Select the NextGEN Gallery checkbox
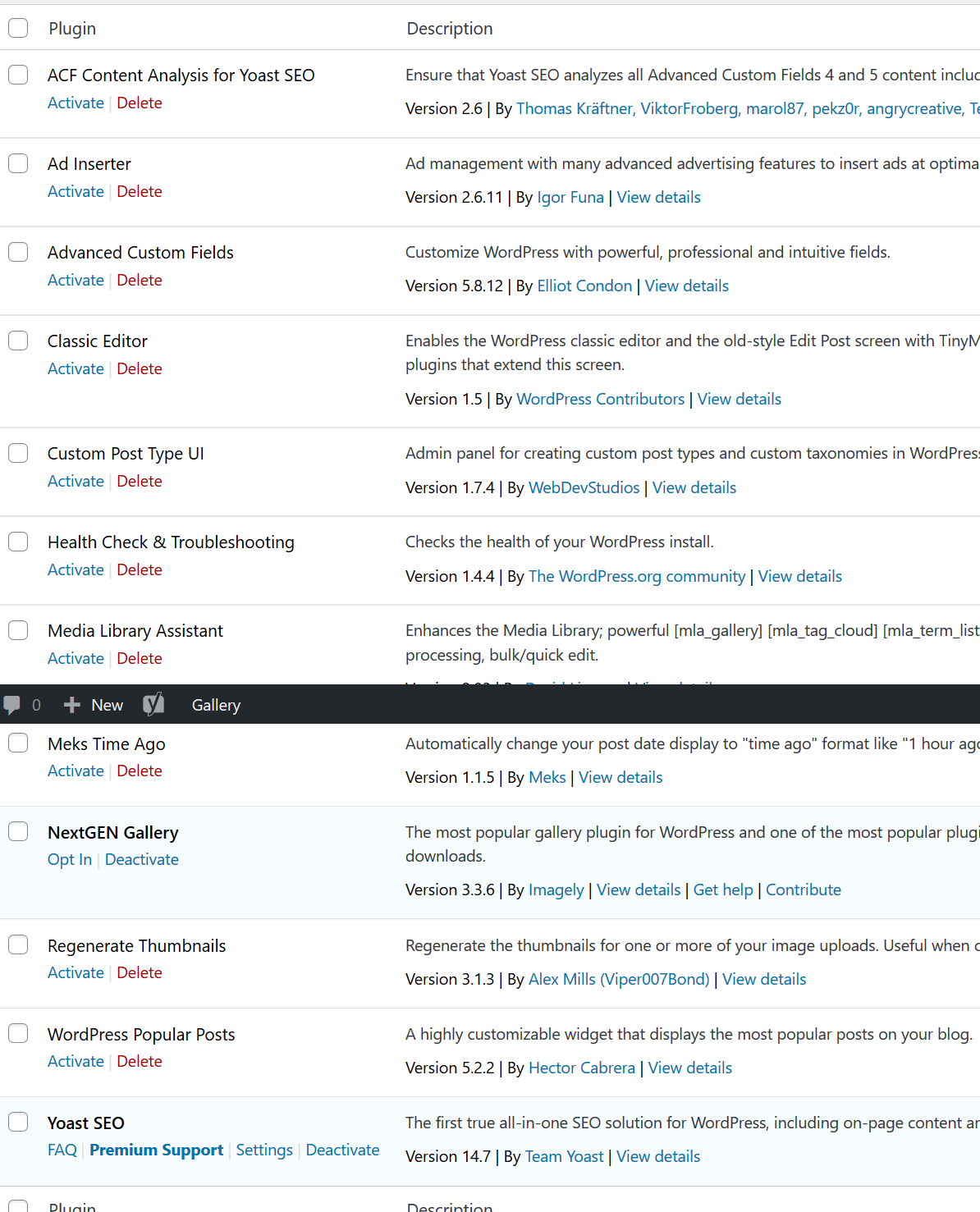 [x=18, y=831]
